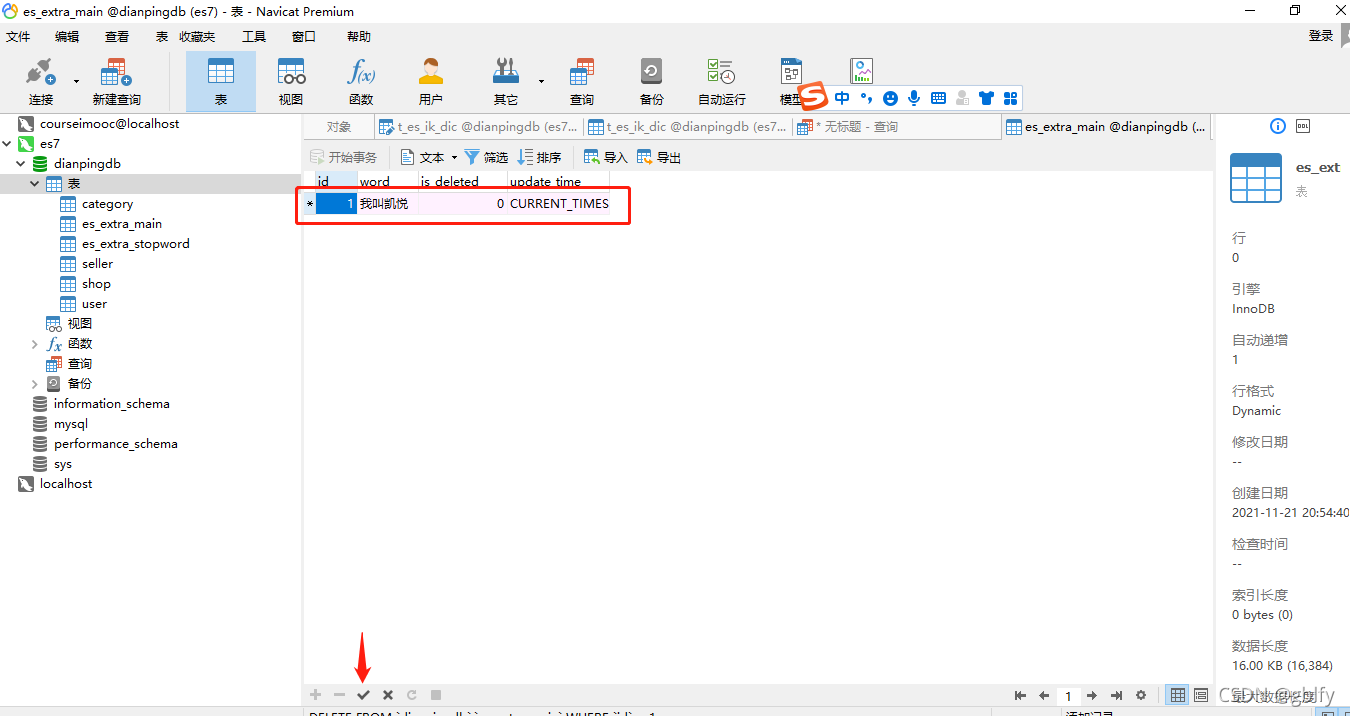The width and height of the screenshot is (1350, 716).
Task: Expand the 备份 tree node
Action: (x=35, y=384)
